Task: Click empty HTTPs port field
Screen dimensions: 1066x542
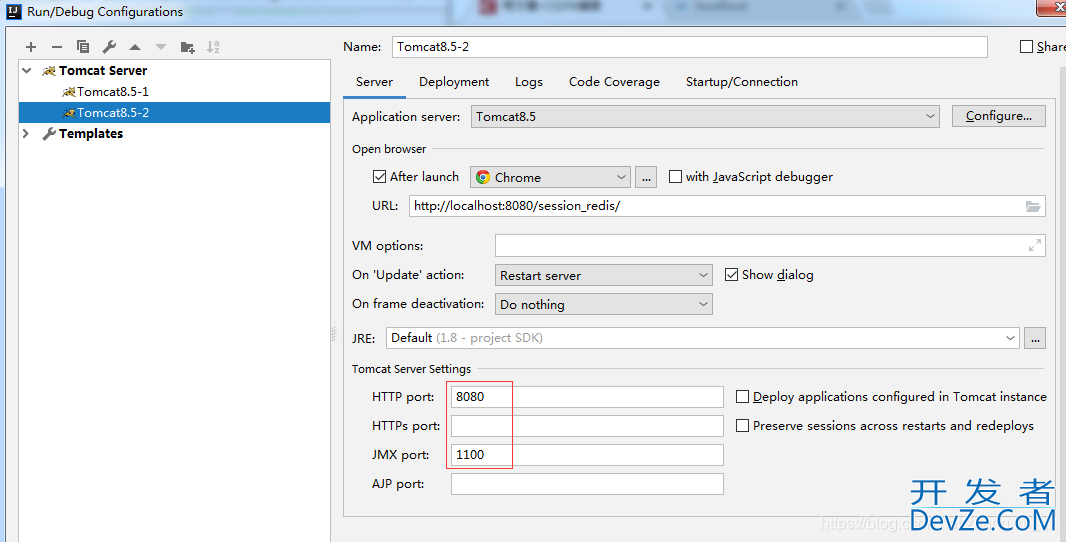Action: click(587, 426)
